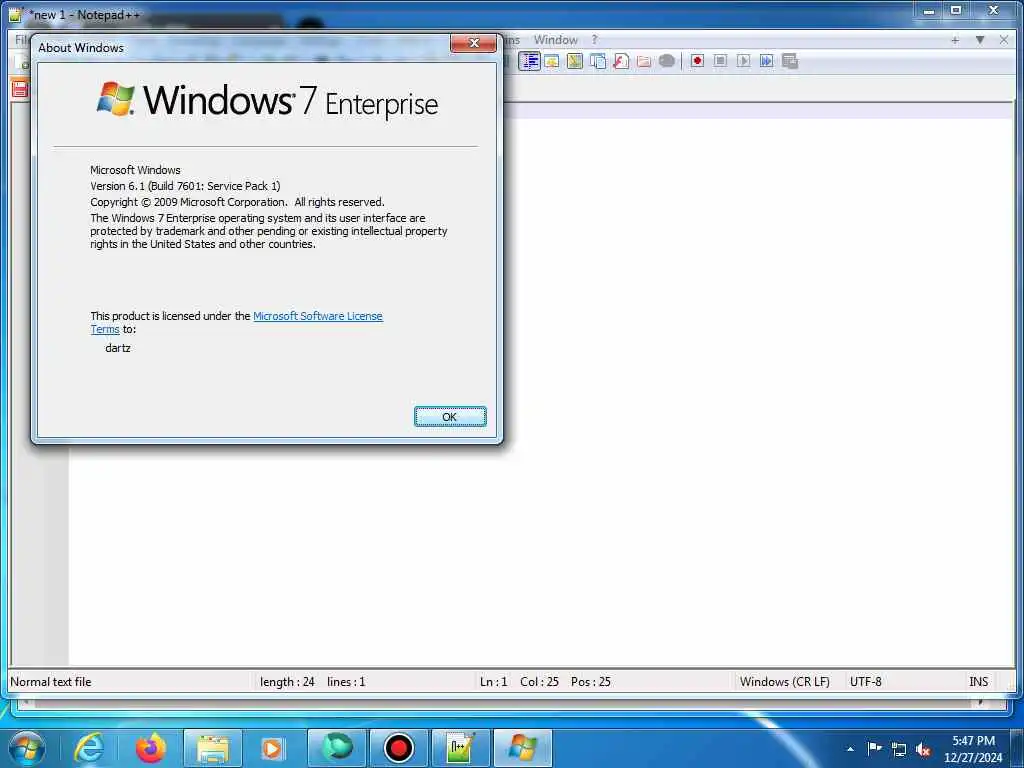Open Windows Media Player from taskbar
The width and height of the screenshot is (1024, 768).
click(x=272, y=748)
